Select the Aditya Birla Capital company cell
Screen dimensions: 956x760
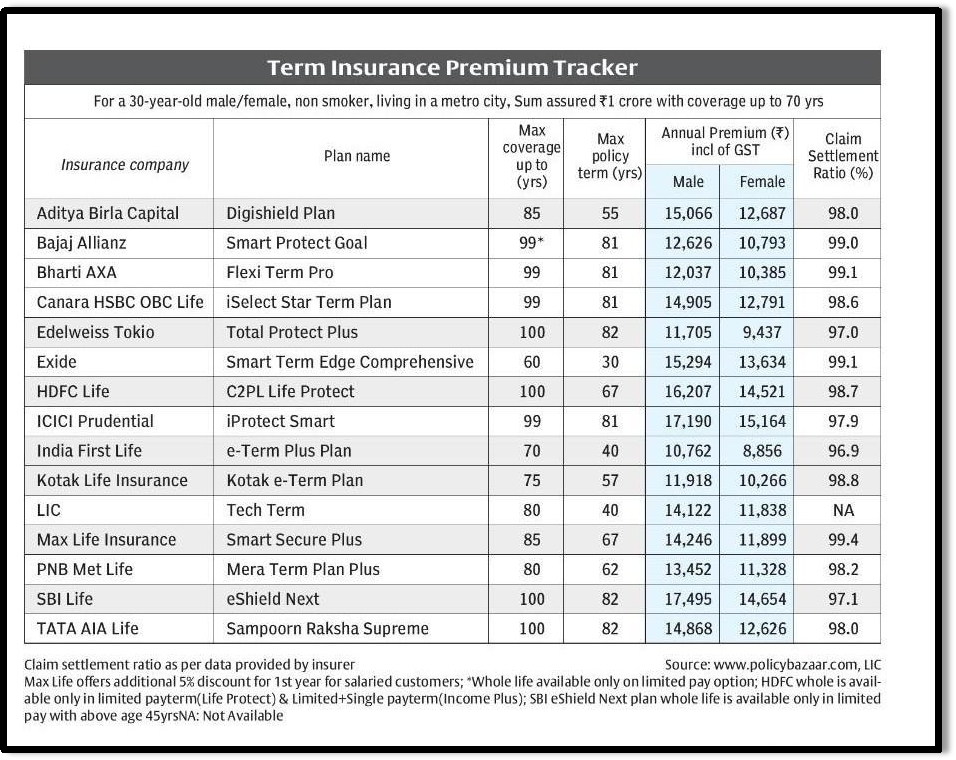pos(107,213)
